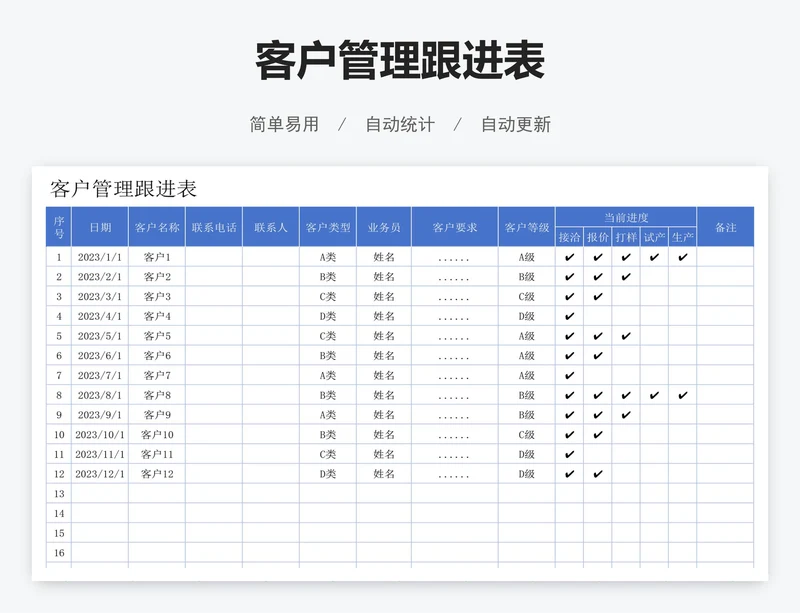Click date cell 2023/6/1
This screenshot has width=800, height=613.
[x=100, y=356]
